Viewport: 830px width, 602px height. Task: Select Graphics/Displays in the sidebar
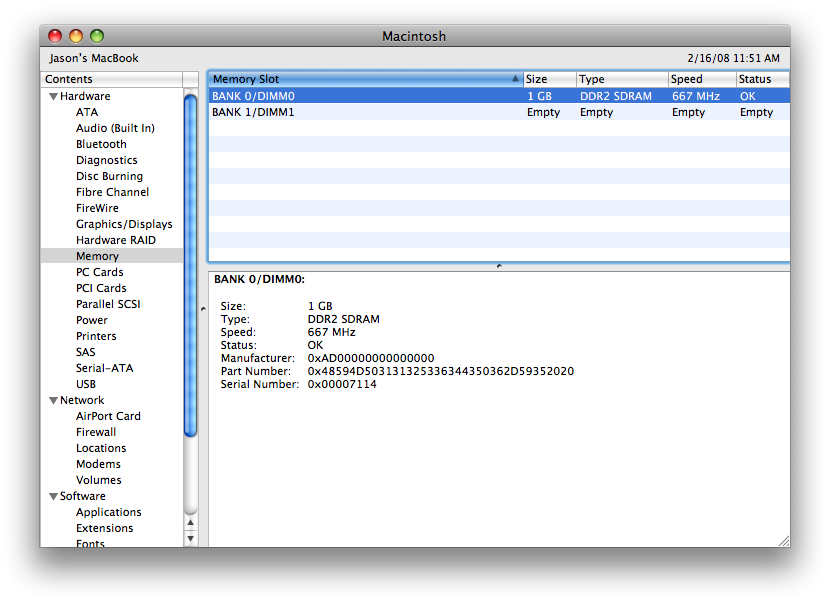pos(124,224)
